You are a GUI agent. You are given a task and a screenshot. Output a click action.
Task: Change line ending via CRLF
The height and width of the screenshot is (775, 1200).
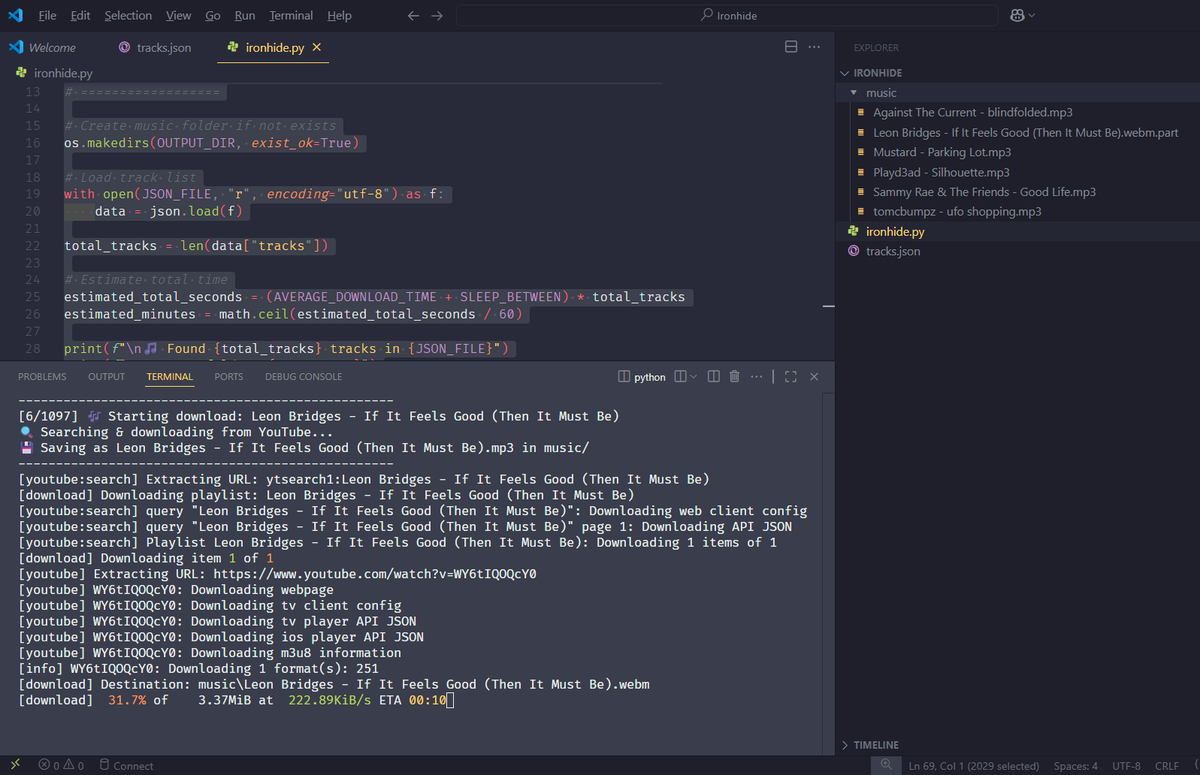click(1167, 766)
